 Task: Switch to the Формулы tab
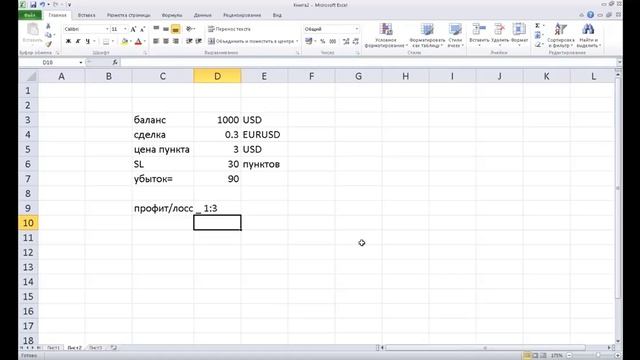(172, 15)
